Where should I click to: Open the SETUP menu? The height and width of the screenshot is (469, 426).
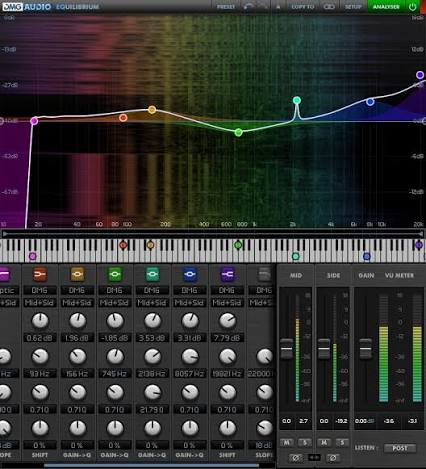353,7
